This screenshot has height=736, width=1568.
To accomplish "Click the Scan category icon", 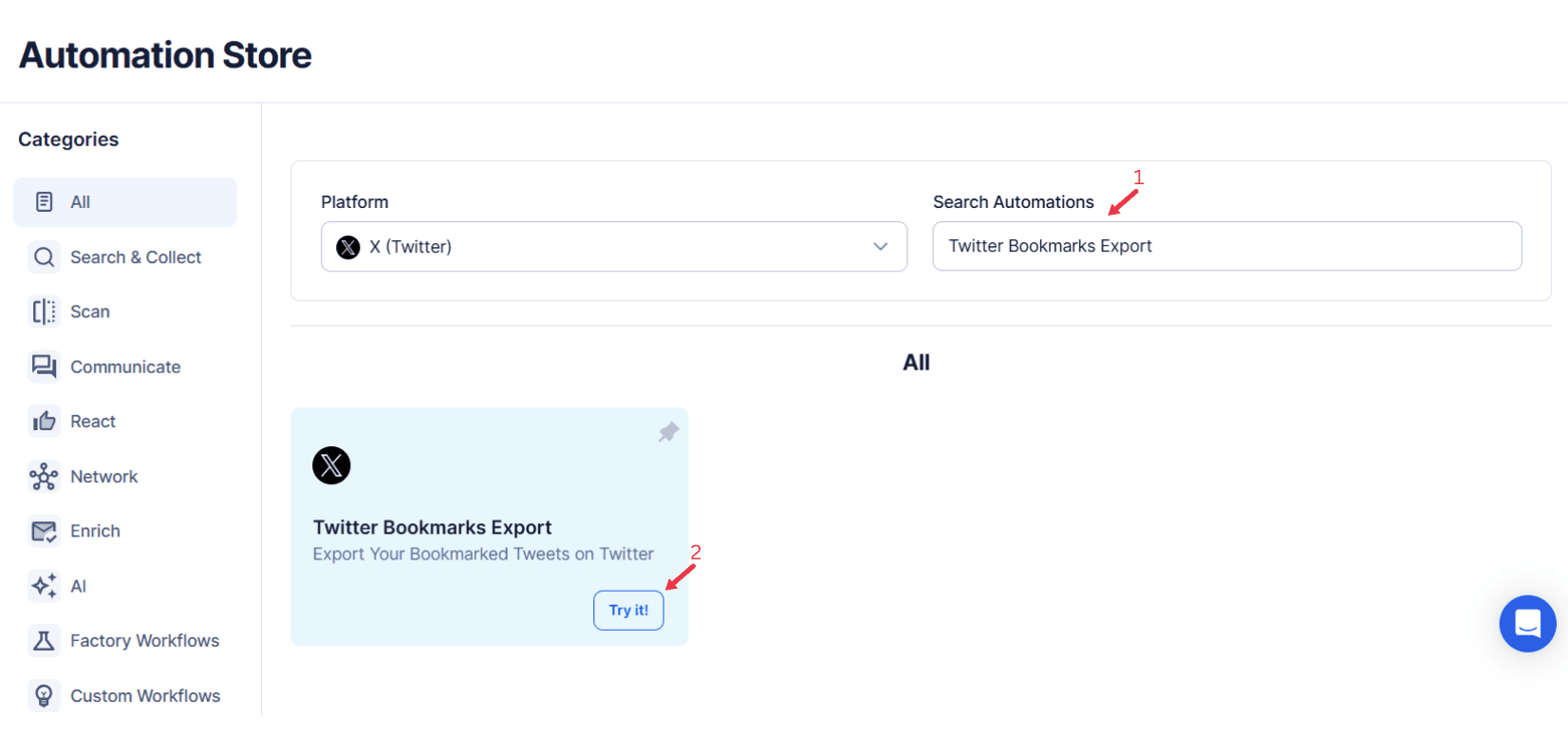I will pos(44,311).
